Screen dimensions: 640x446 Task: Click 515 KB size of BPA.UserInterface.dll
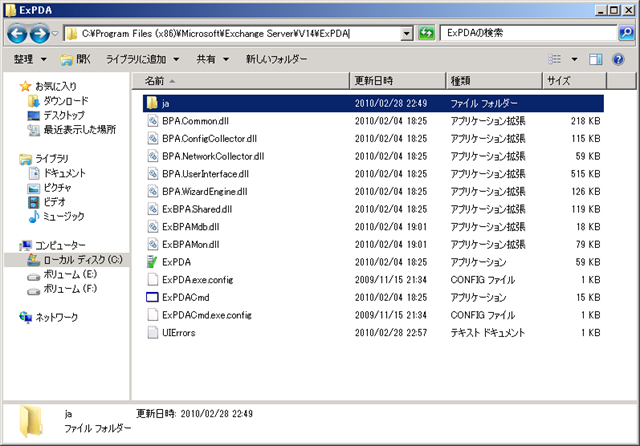585,174
